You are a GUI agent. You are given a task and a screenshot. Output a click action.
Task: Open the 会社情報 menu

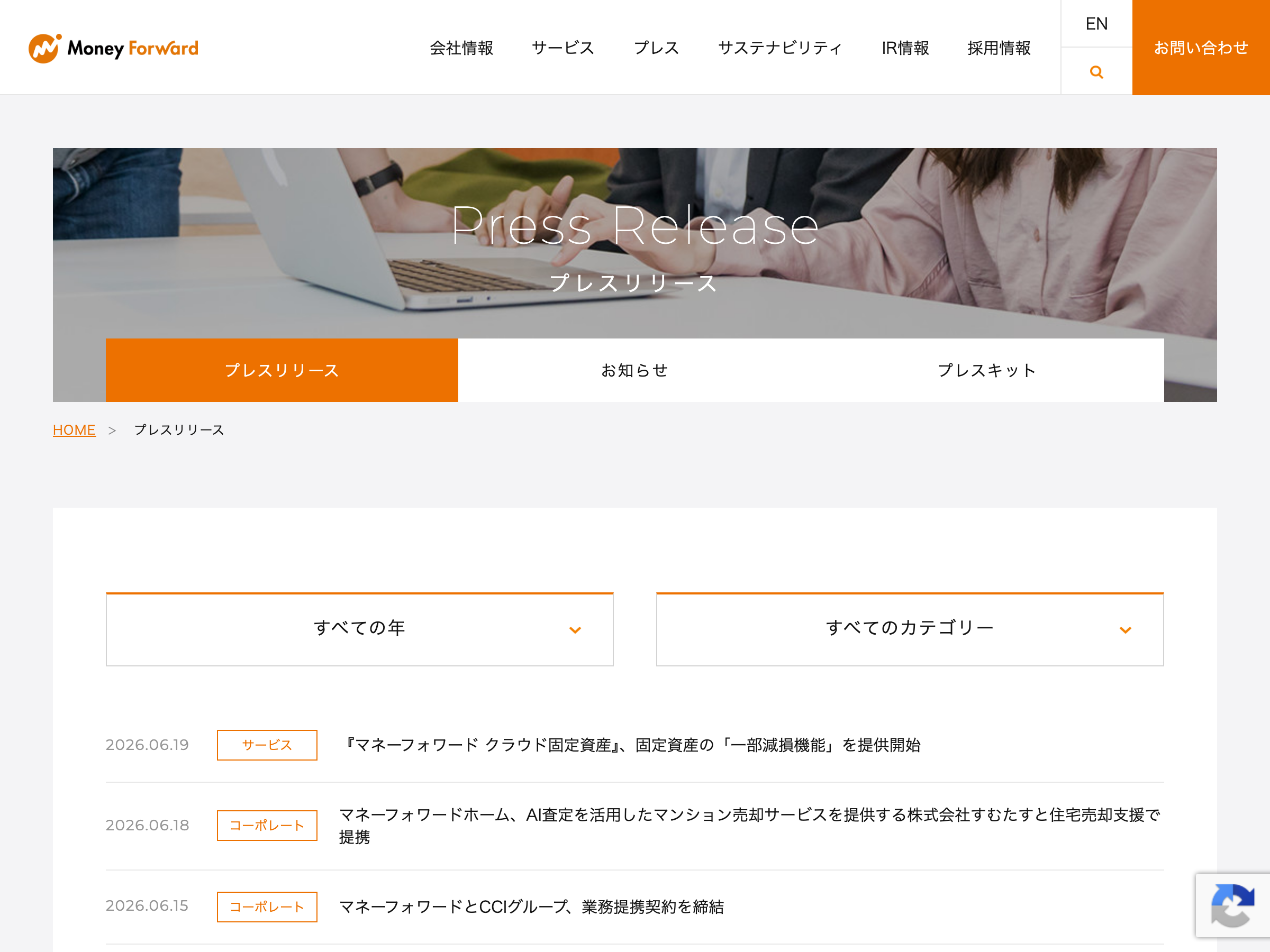[x=461, y=48]
